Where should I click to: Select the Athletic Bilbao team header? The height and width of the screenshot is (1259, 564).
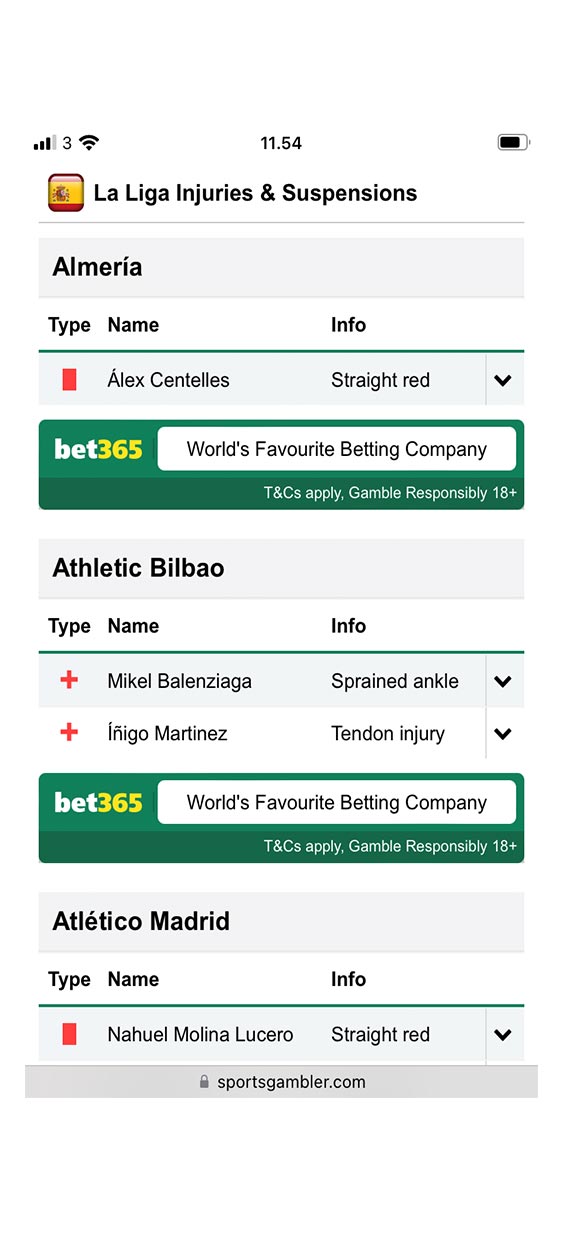click(281, 568)
